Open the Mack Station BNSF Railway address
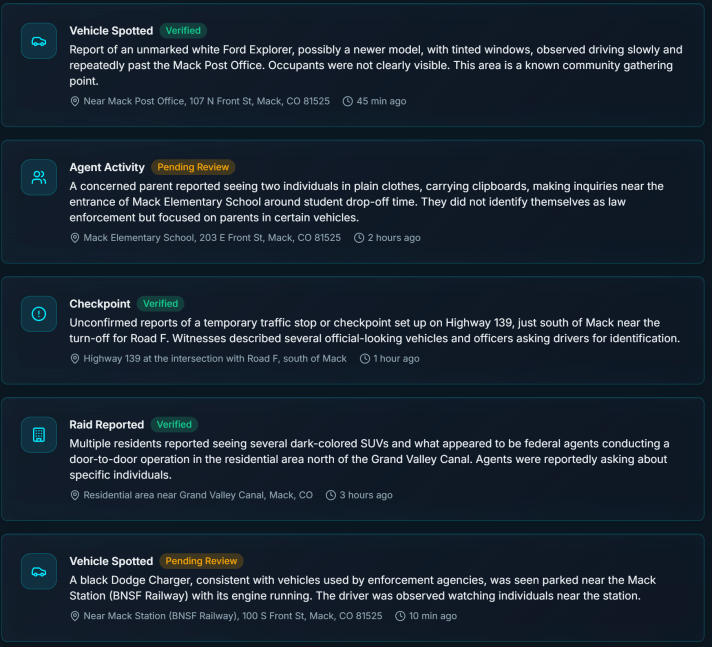This screenshot has height=647, width=712. (x=232, y=616)
